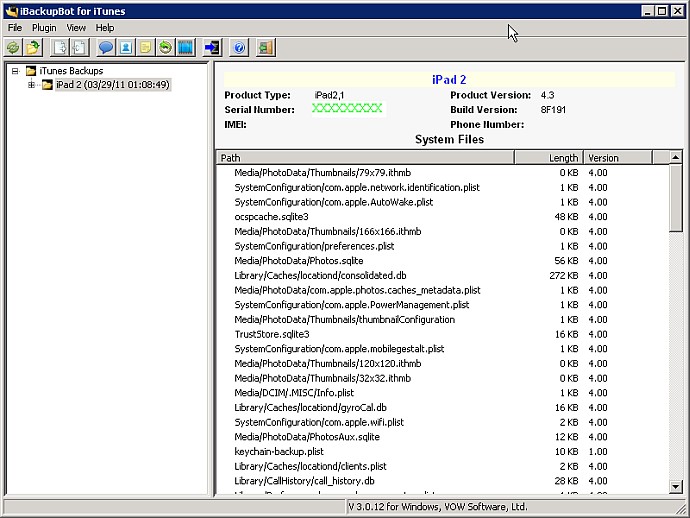Screen dimensions: 690x518
Task: Click the exit door icon
Action: [x=266, y=48]
